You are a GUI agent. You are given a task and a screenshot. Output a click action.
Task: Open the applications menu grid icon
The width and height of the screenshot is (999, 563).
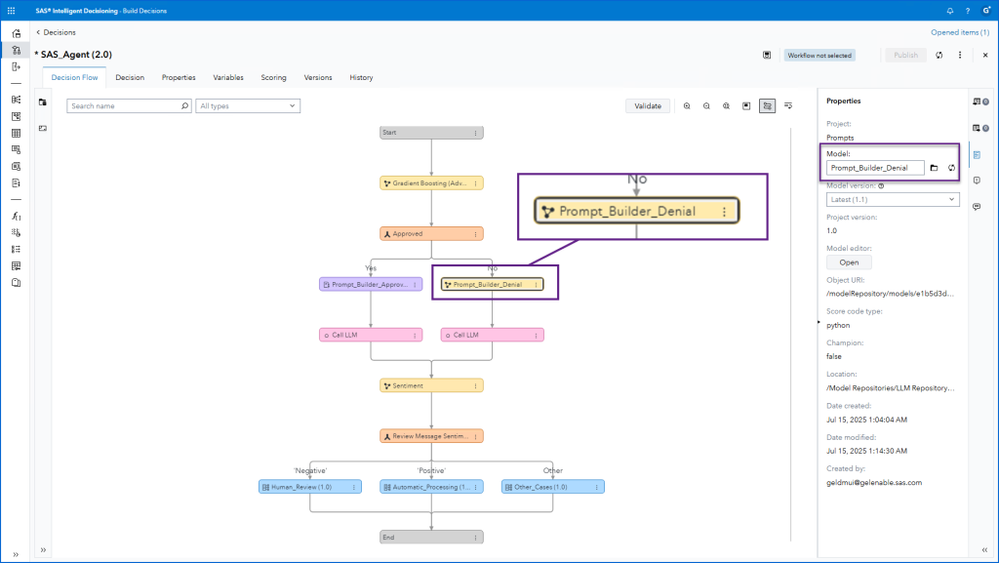(x=11, y=10)
